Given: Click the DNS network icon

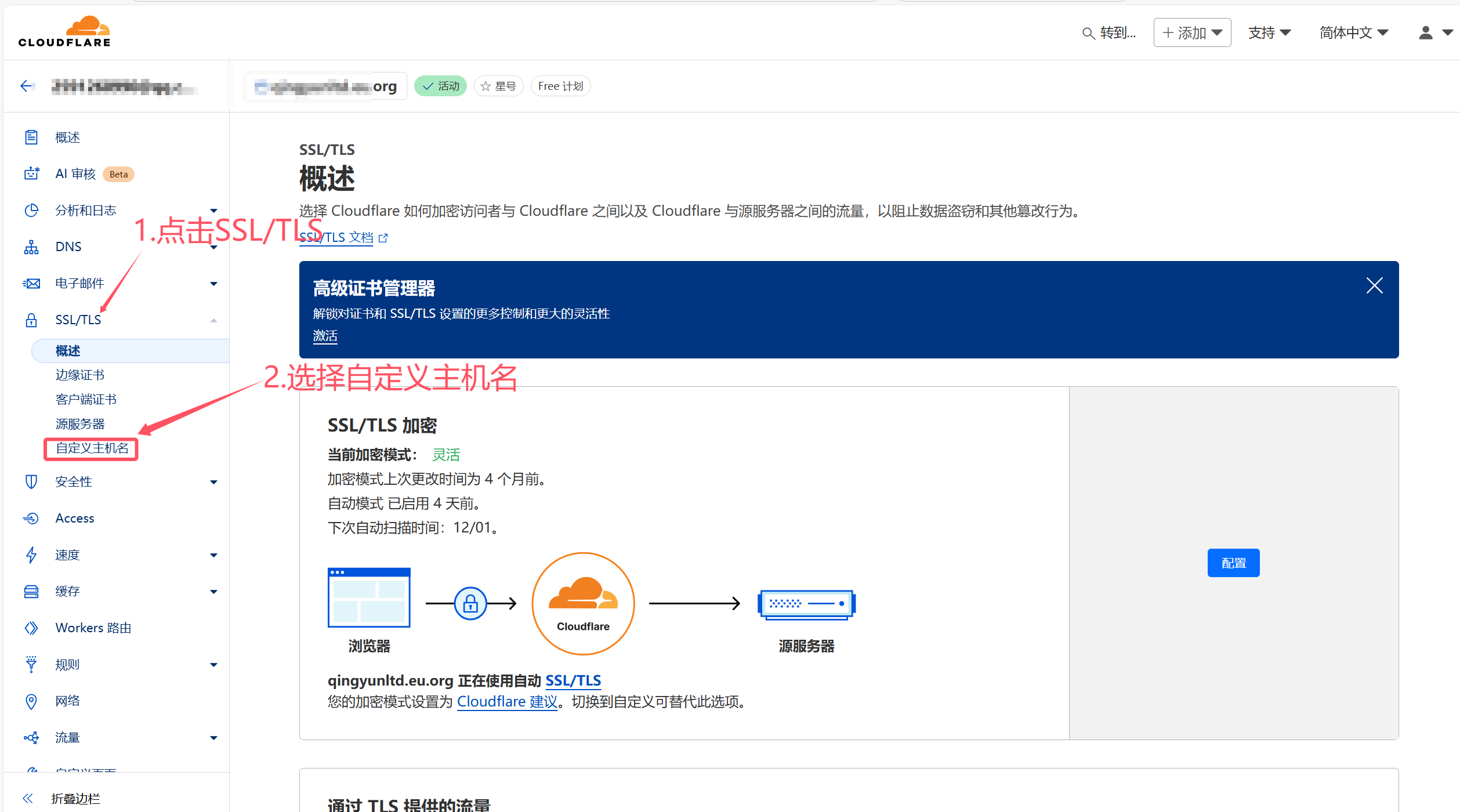Looking at the screenshot, I should pos(31,247).
